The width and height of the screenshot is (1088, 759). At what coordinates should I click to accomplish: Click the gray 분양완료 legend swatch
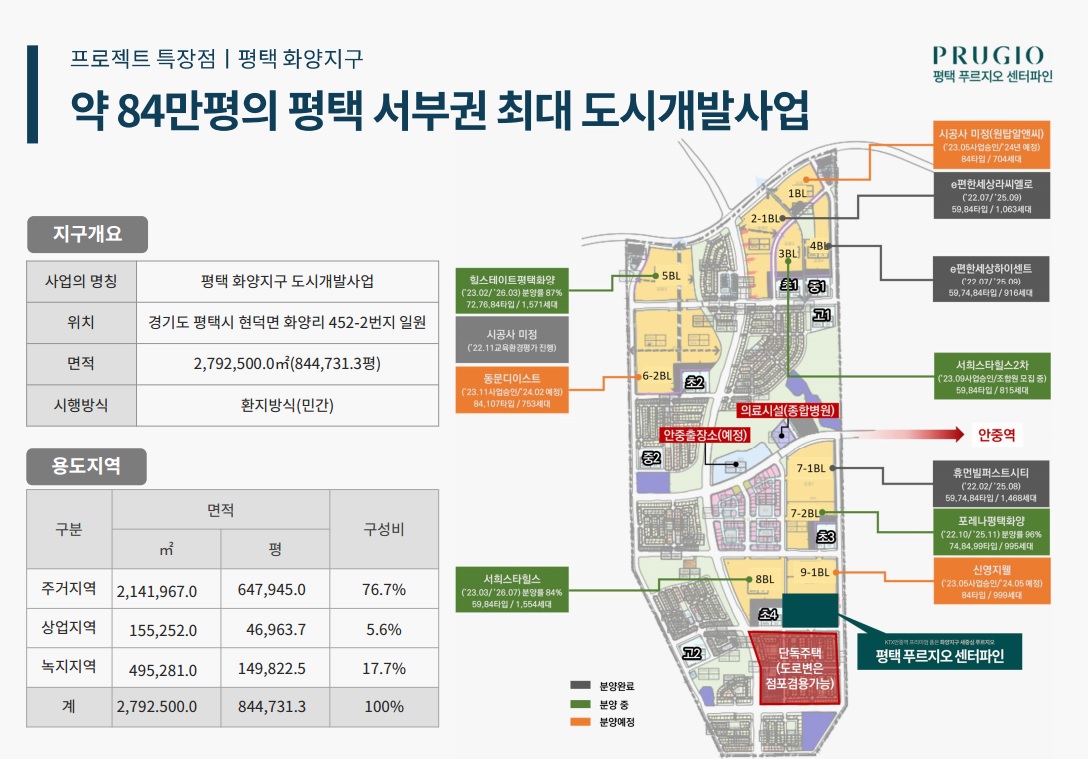[x=580, y=685]
